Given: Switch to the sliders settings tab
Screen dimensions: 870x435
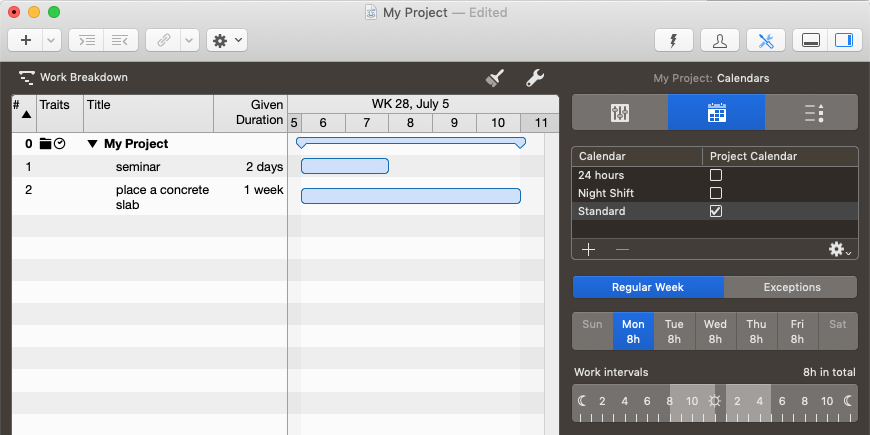Looking at the screenshot, I should pos(620,113).
